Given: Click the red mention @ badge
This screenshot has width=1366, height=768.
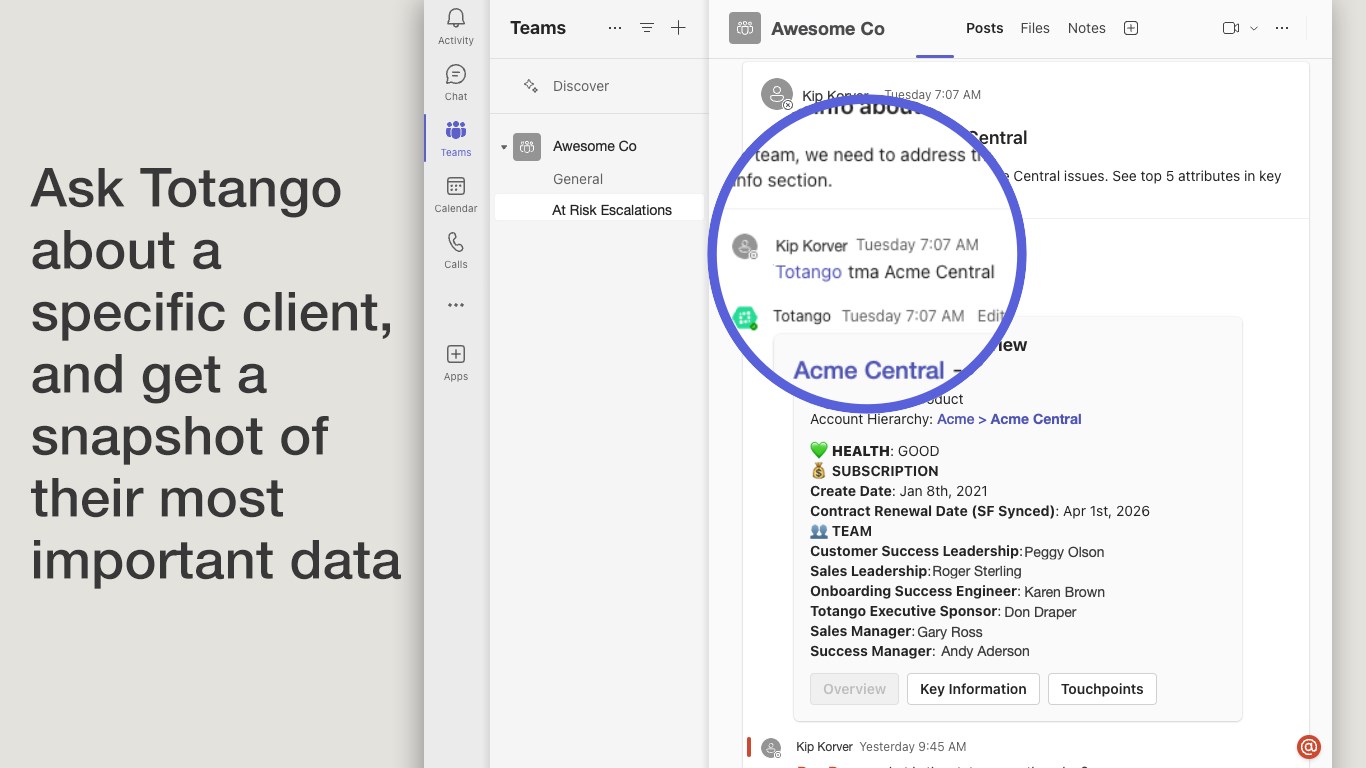Looking at the screenshot, I should [1309, 746].
